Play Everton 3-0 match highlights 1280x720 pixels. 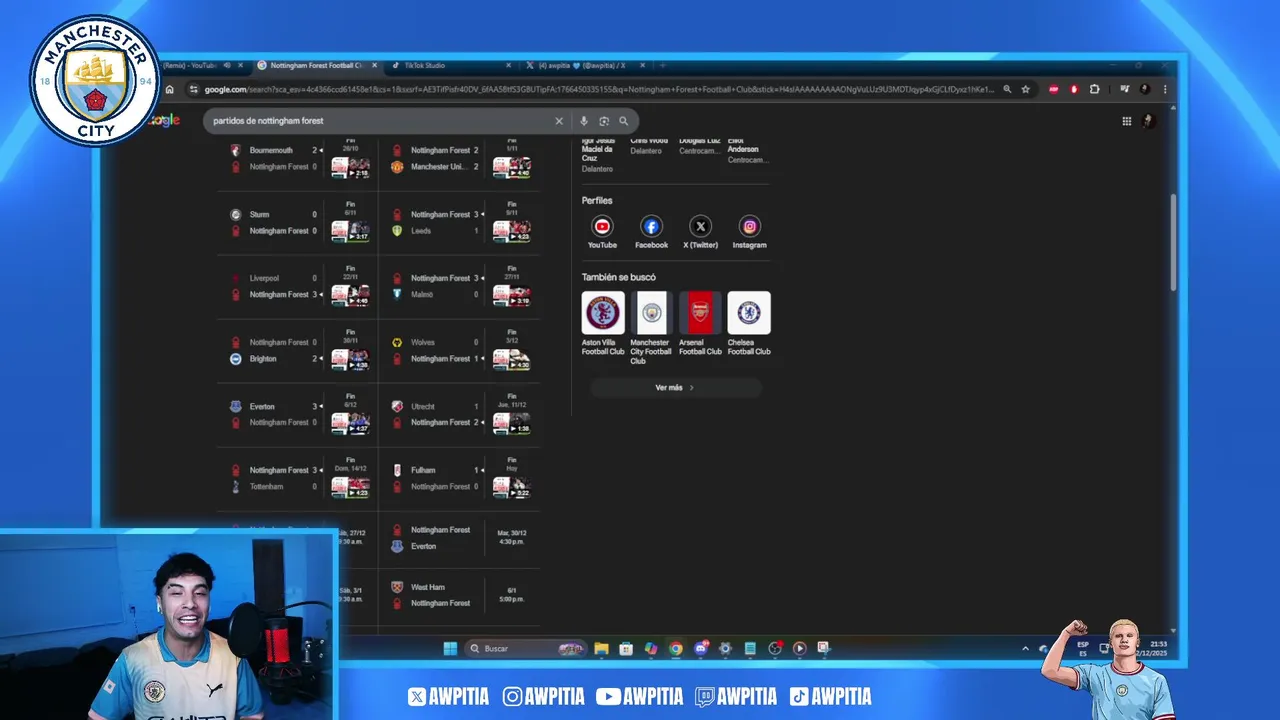[x=351, y=423]
